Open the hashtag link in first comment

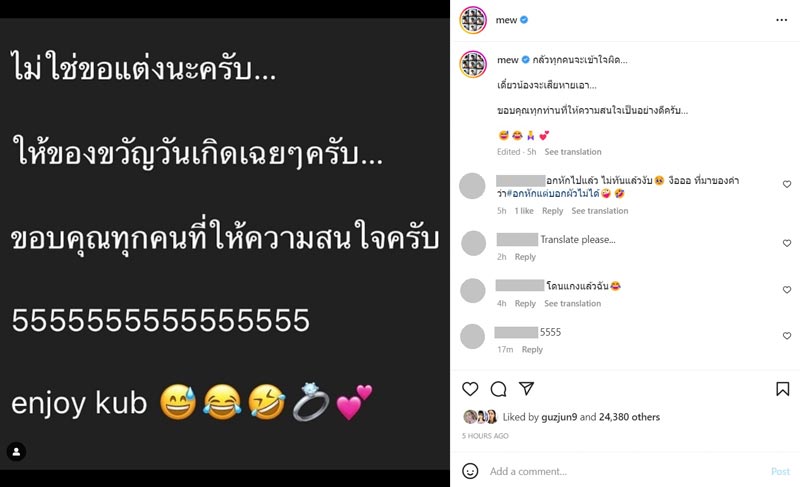(553, 193)
